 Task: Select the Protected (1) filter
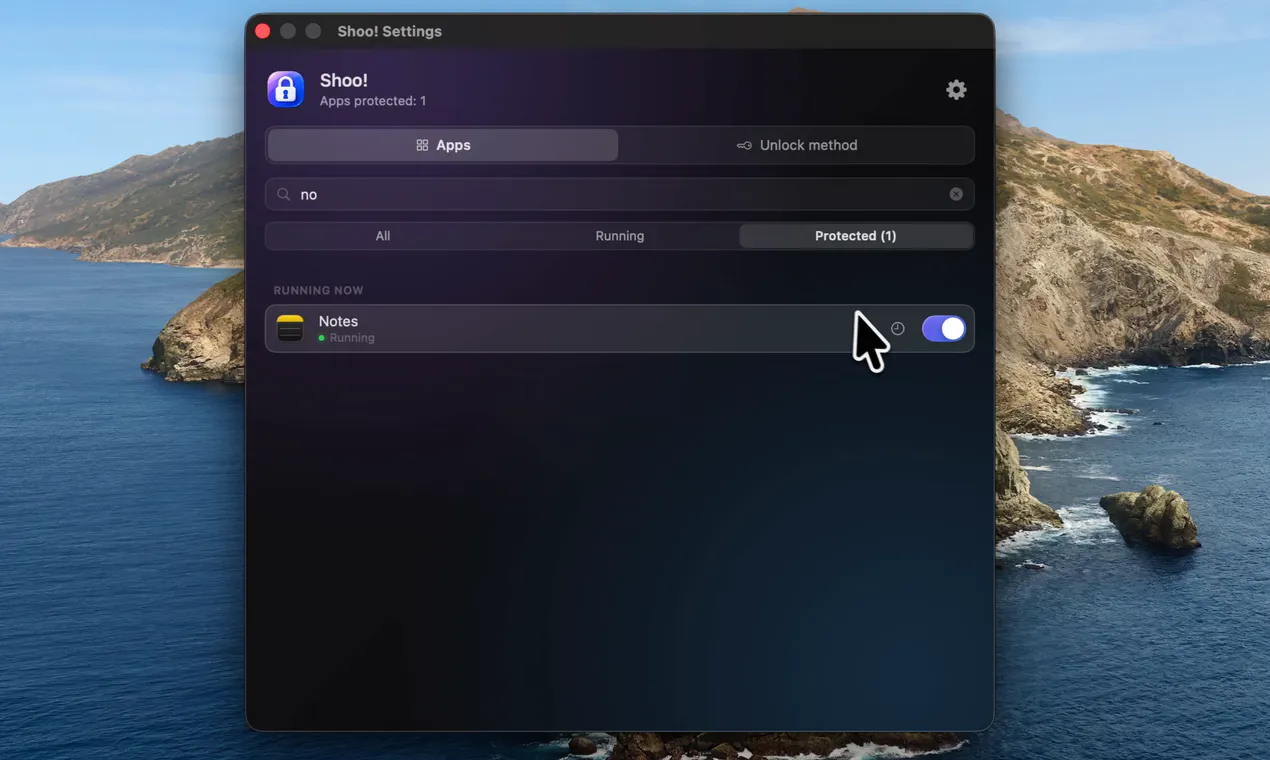pos(856,236)
